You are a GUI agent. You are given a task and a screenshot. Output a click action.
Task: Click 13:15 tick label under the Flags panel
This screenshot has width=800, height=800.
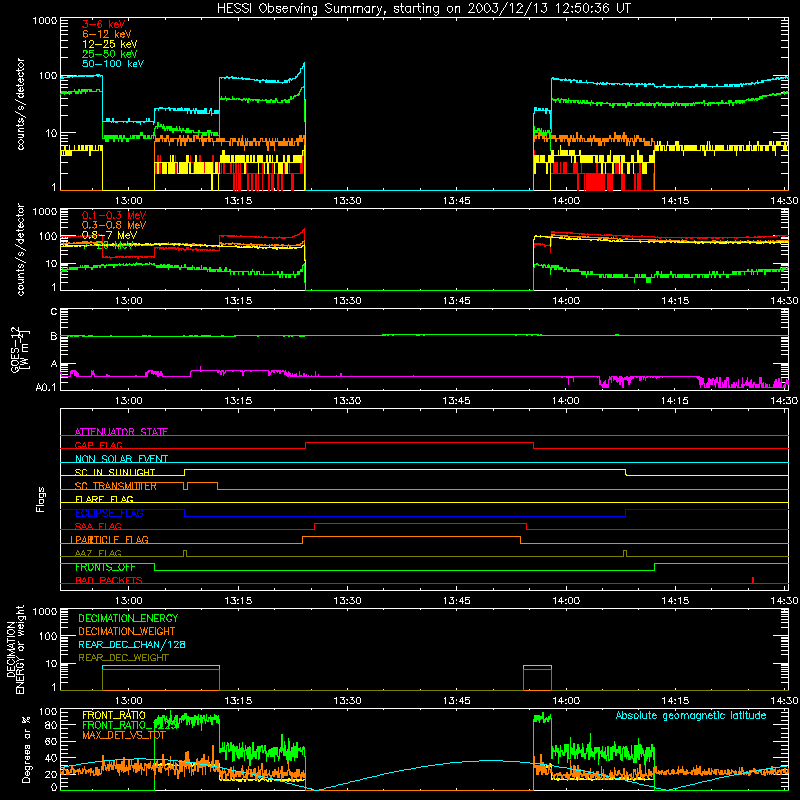tap(238, 601)
